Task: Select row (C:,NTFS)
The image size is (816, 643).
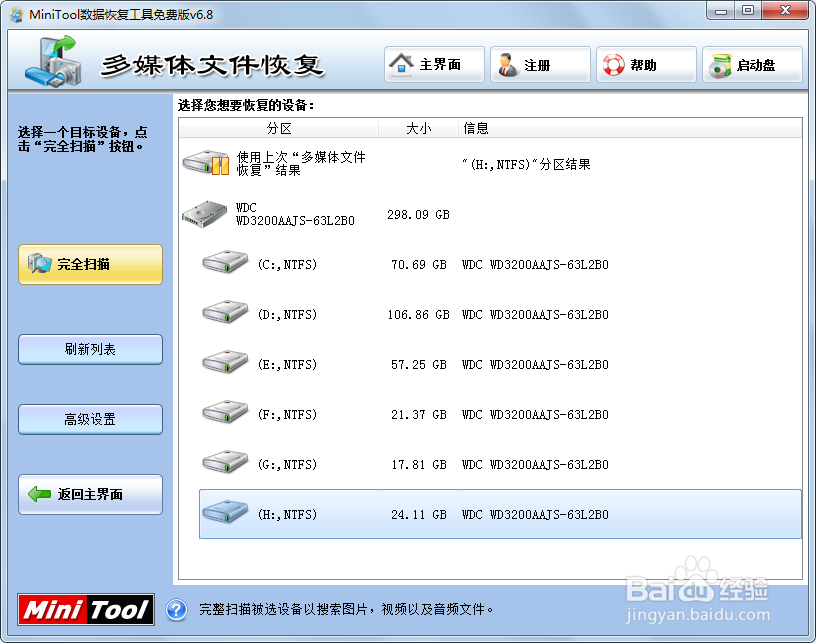Action: (501, 264)
